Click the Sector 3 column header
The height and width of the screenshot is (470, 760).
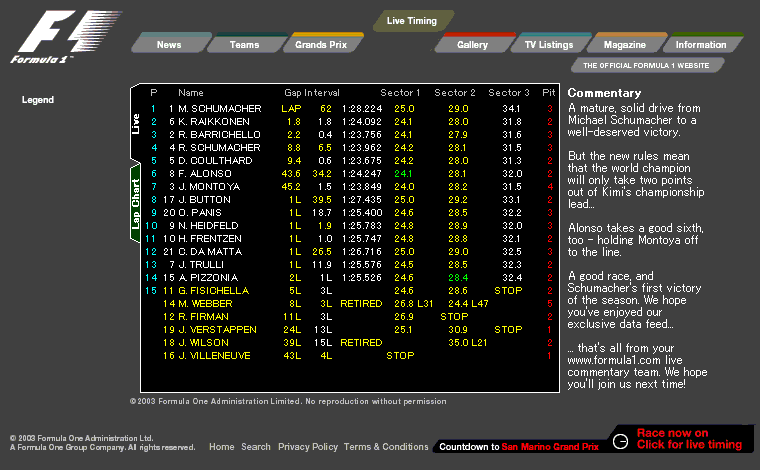click(508, 93)
